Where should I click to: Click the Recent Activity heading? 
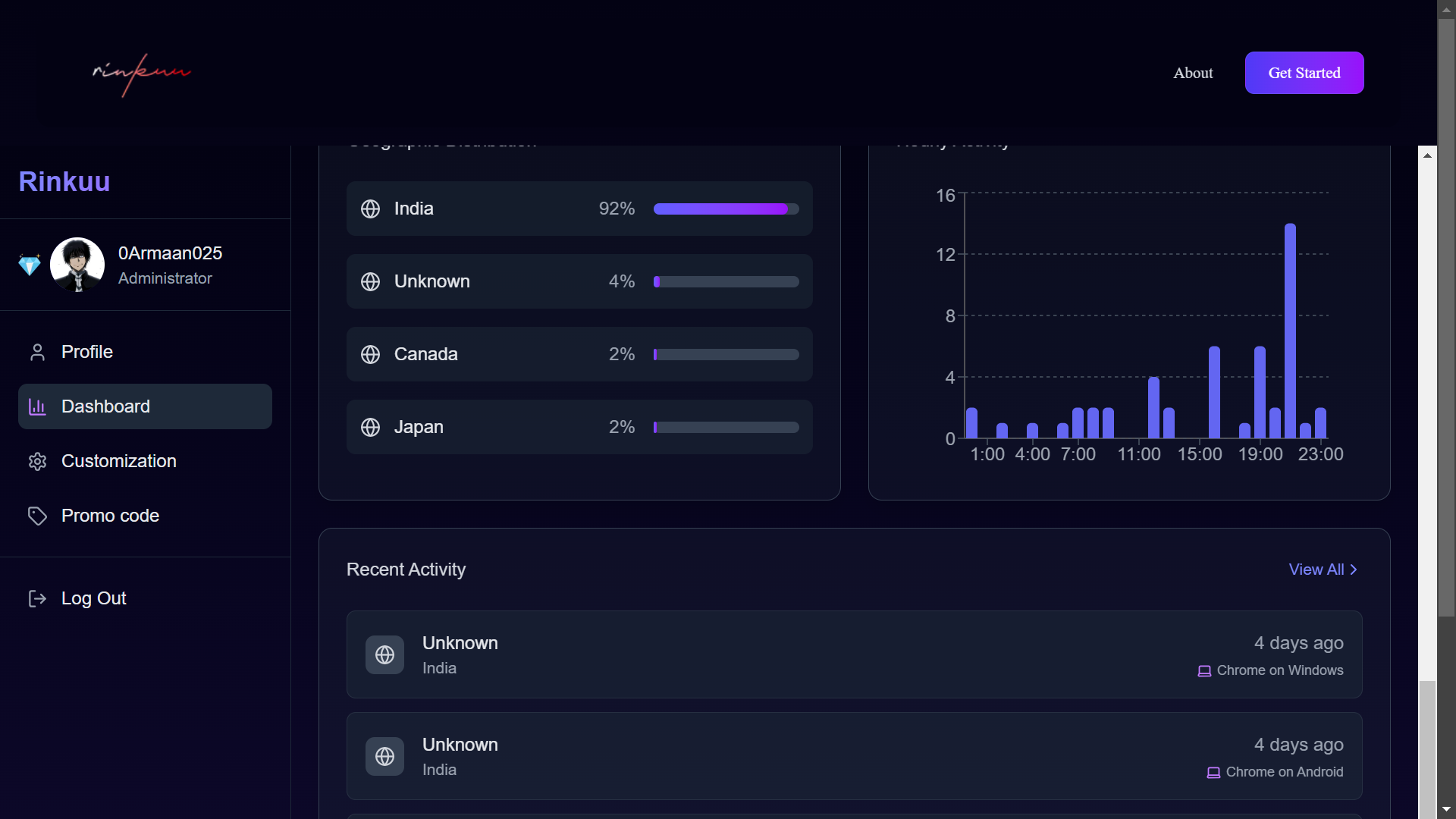pyautogui.click(x=406, y=570)
